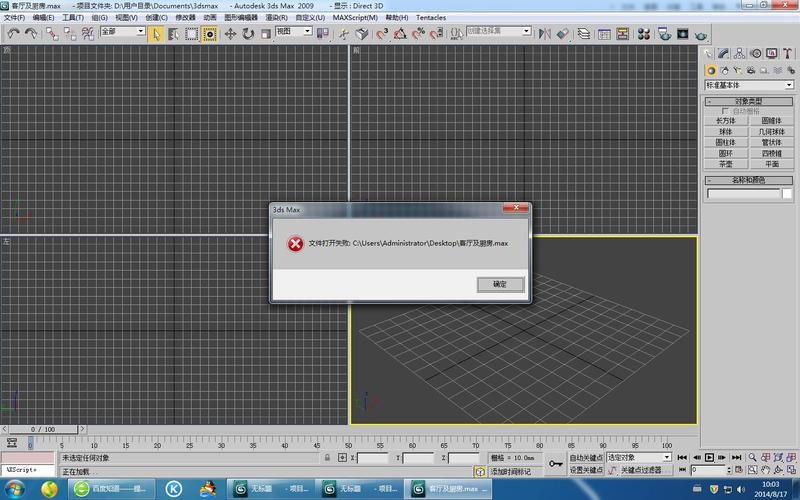Click the 确定 button in error dialog
This screenshot has width=800, height=500.
[500, 284]
